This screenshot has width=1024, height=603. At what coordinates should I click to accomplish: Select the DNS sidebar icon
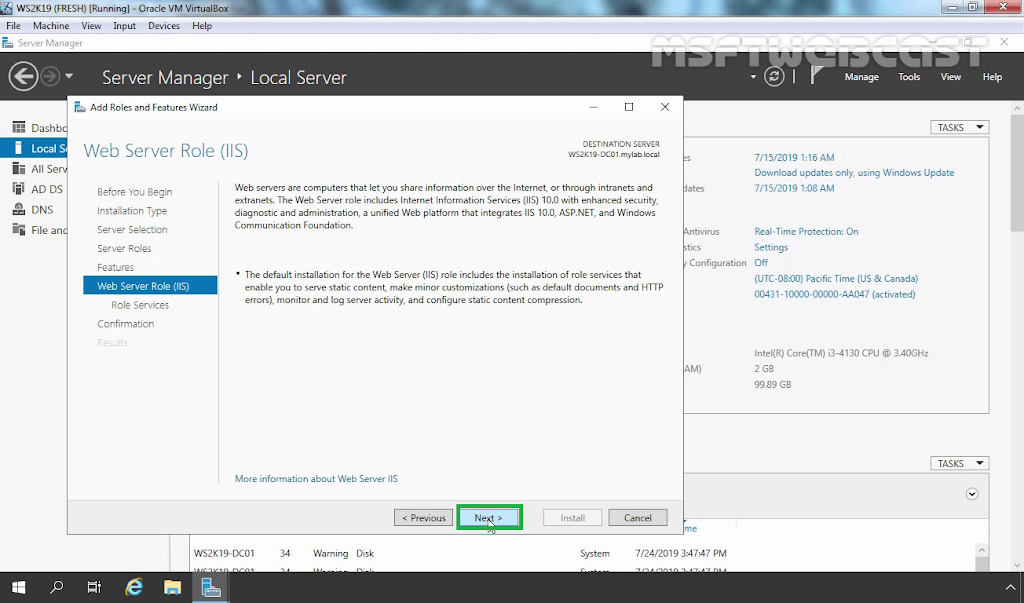(x=19, y=209)
